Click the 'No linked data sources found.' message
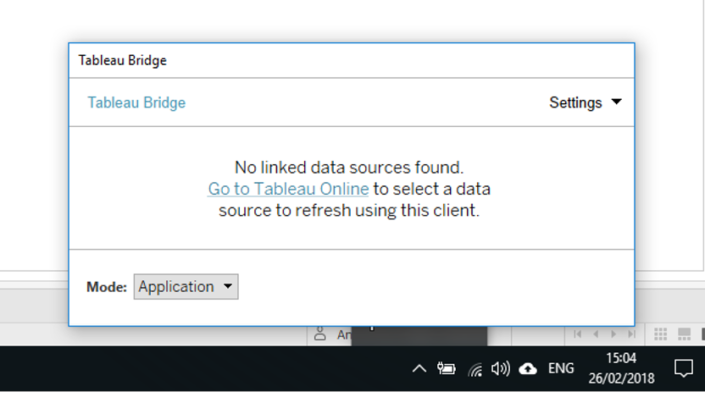705x408 pixels. click(x=349, y=167)
